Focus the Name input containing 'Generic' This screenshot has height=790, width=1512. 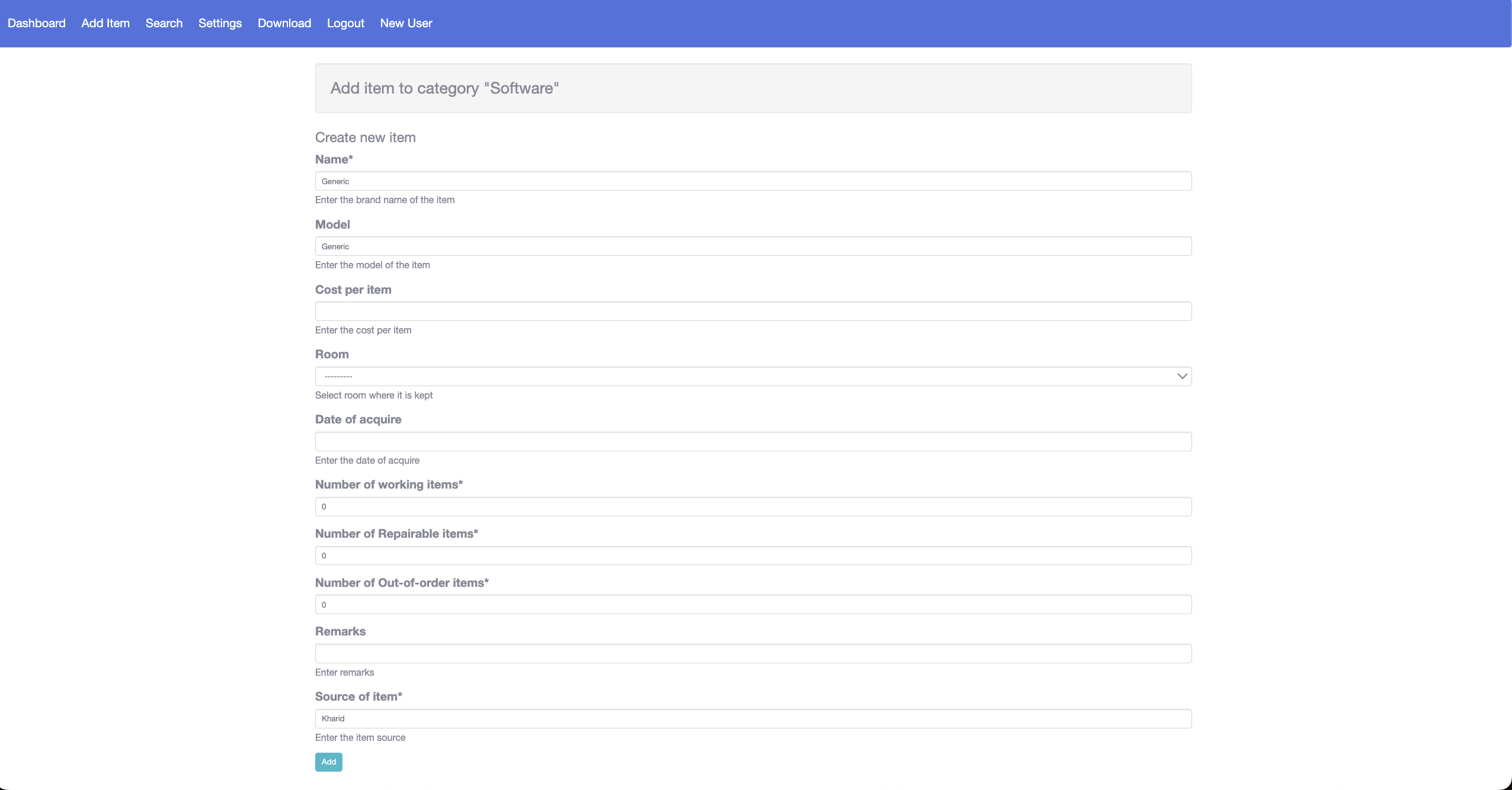click(x=752, y=181)
